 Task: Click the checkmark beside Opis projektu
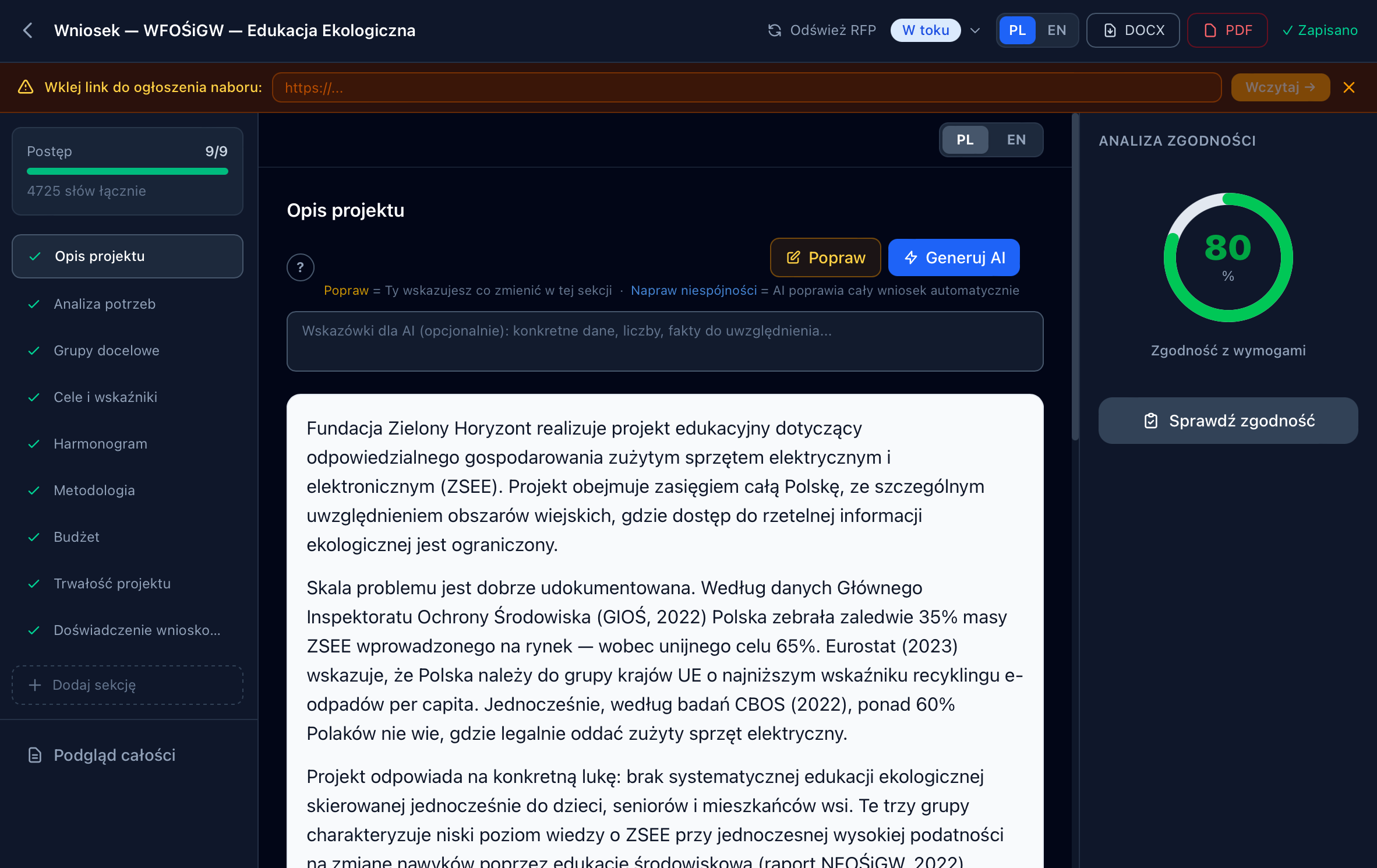coord(35,256)
